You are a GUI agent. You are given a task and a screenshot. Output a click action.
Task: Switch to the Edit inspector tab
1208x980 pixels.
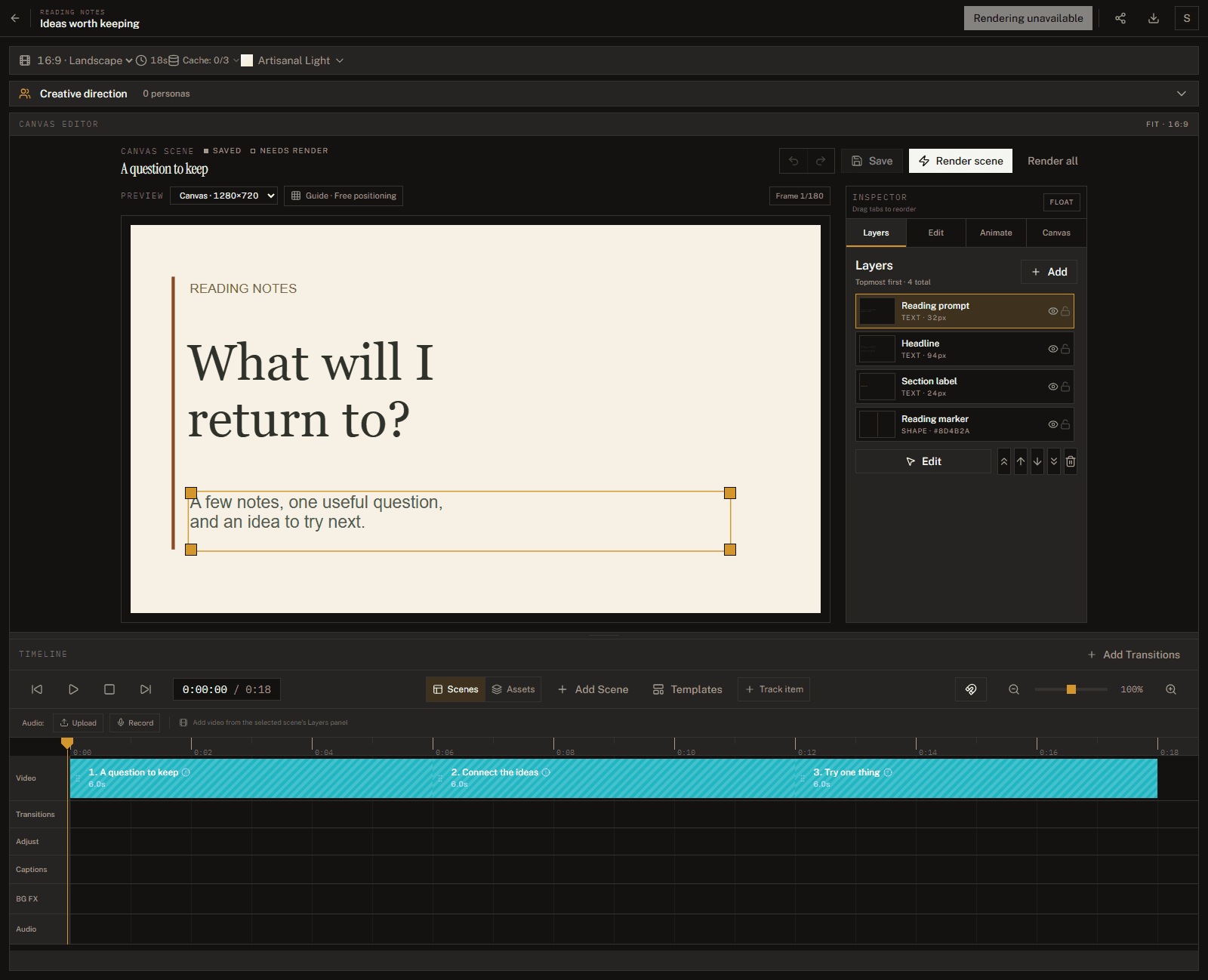tap(936, 233)
